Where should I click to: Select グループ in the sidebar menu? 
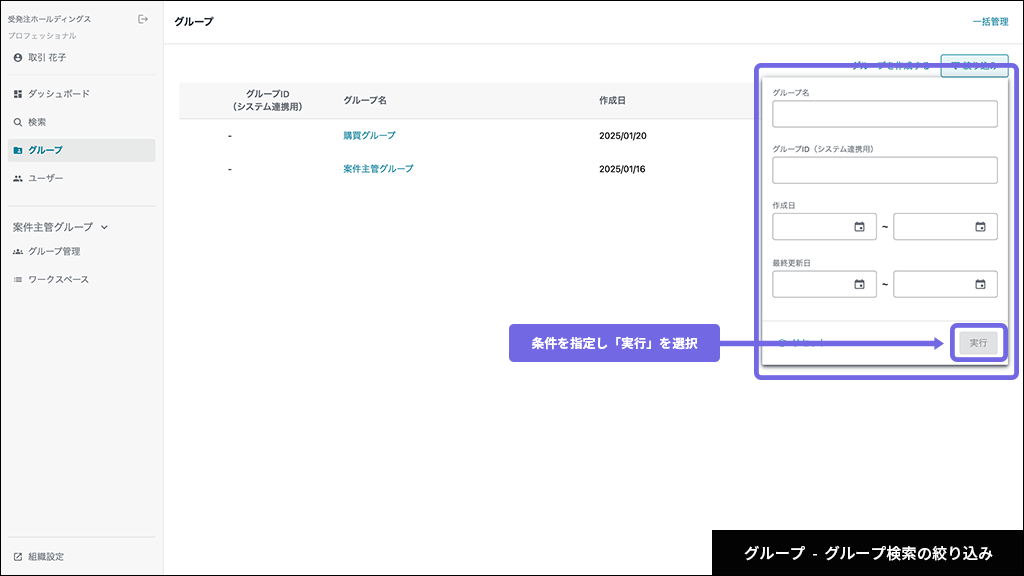point(82,150)
